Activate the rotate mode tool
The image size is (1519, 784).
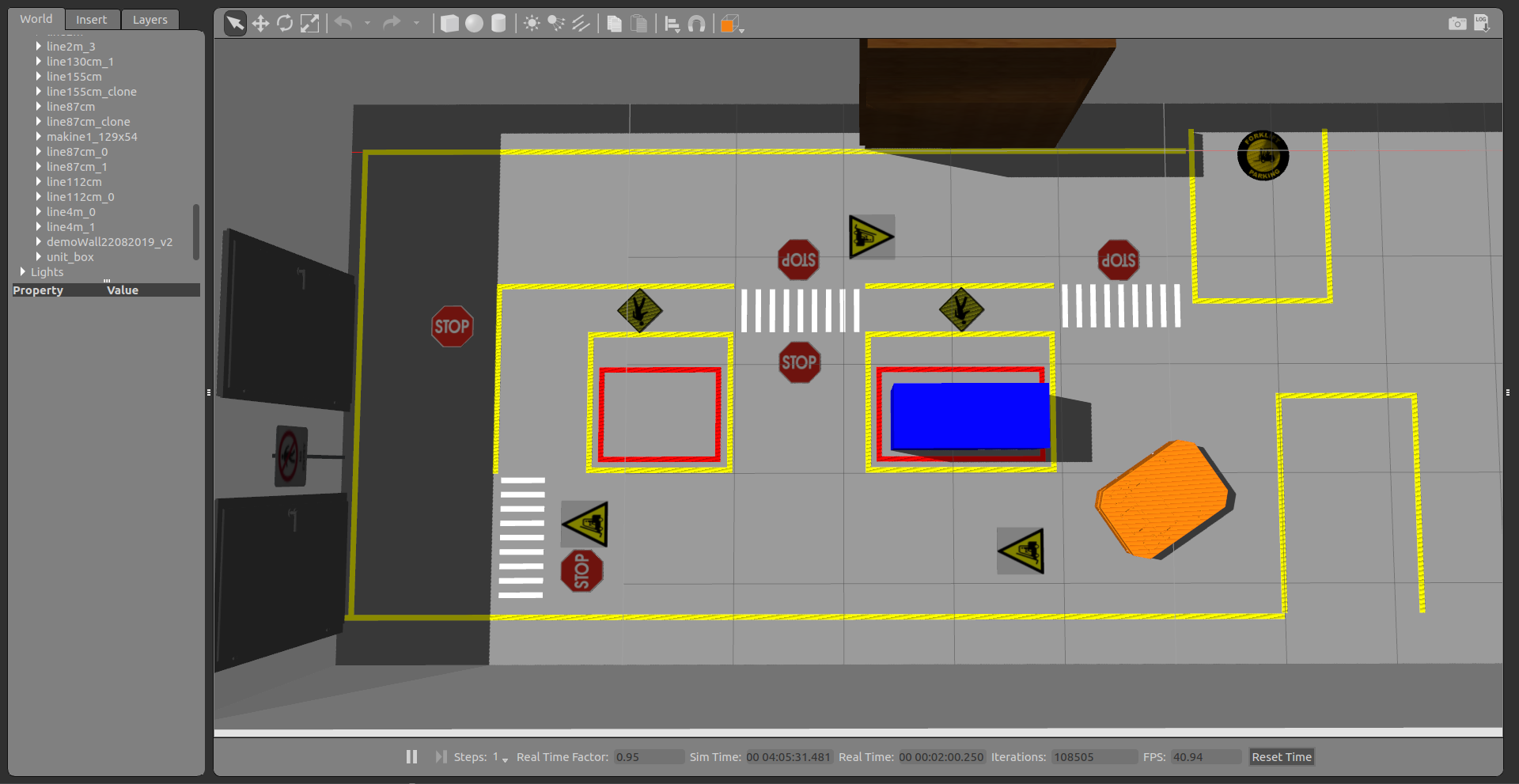coord(285,24)
